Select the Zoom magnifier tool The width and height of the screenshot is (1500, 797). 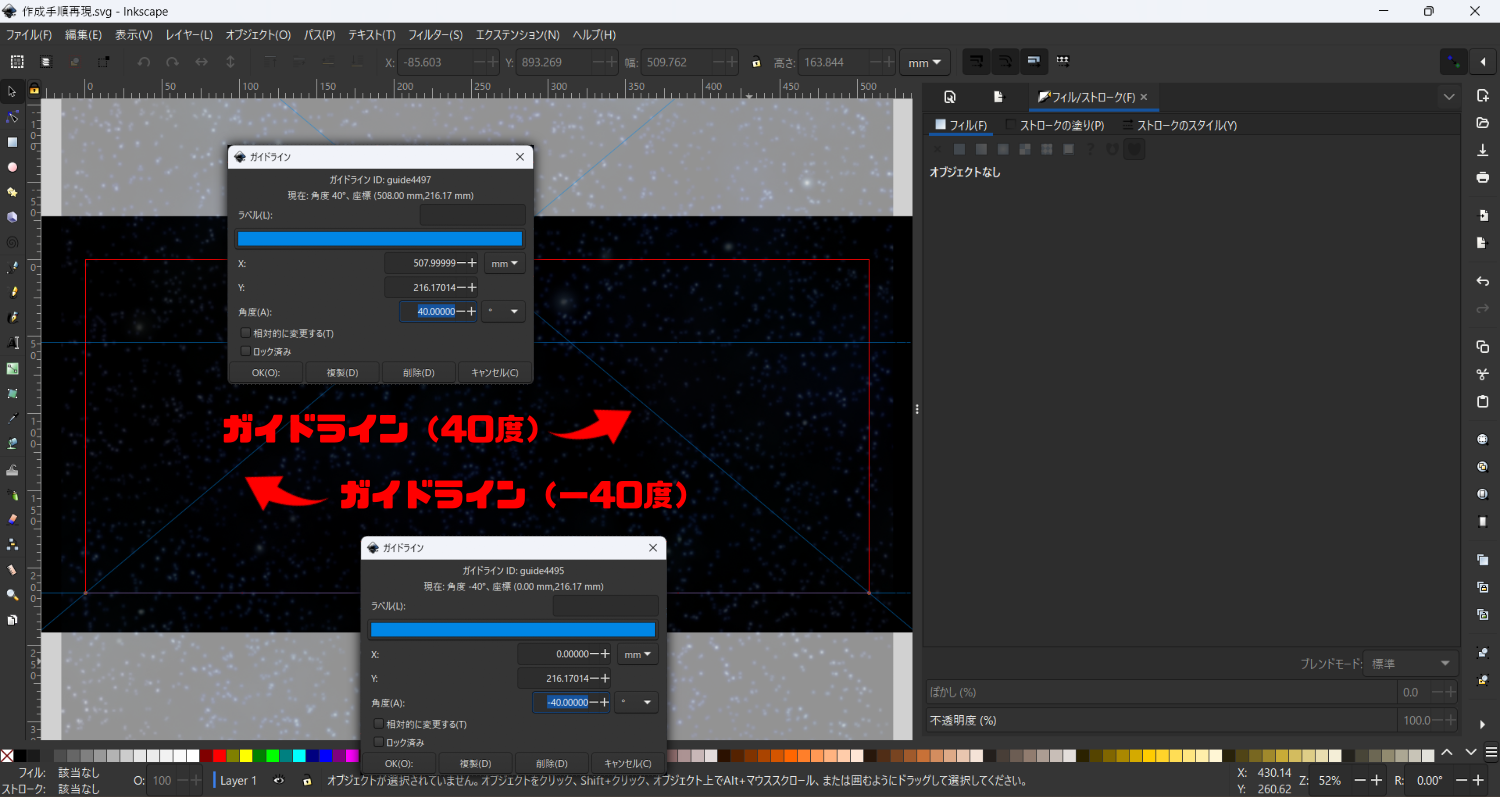coord(12,594)
